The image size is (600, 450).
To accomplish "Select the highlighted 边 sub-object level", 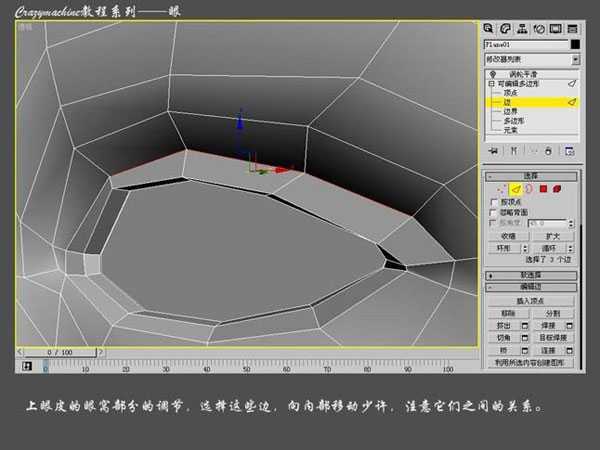I will tap(532, 102).
